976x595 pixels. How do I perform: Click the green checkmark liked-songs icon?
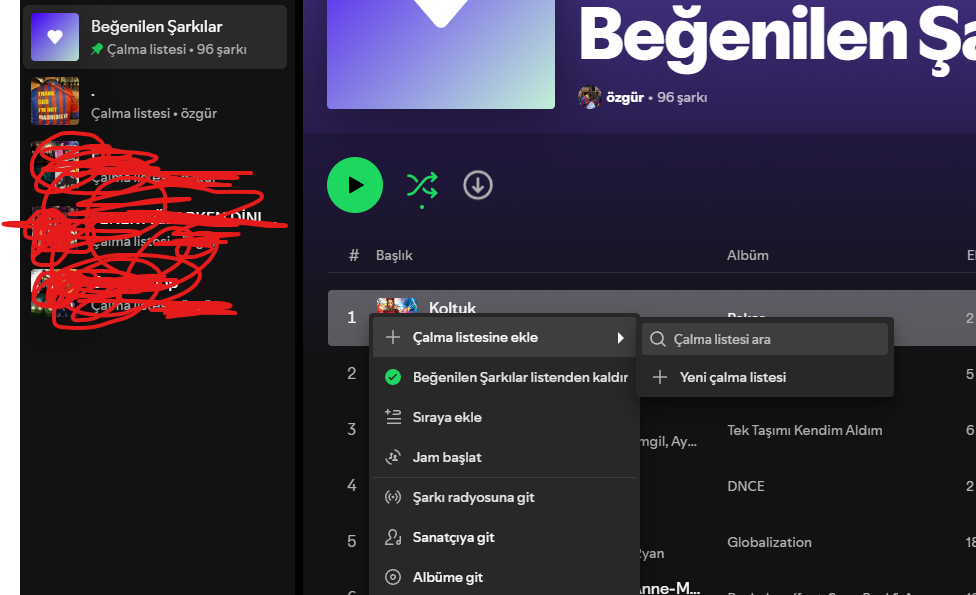pyautogui.click(x=393, y=377)
